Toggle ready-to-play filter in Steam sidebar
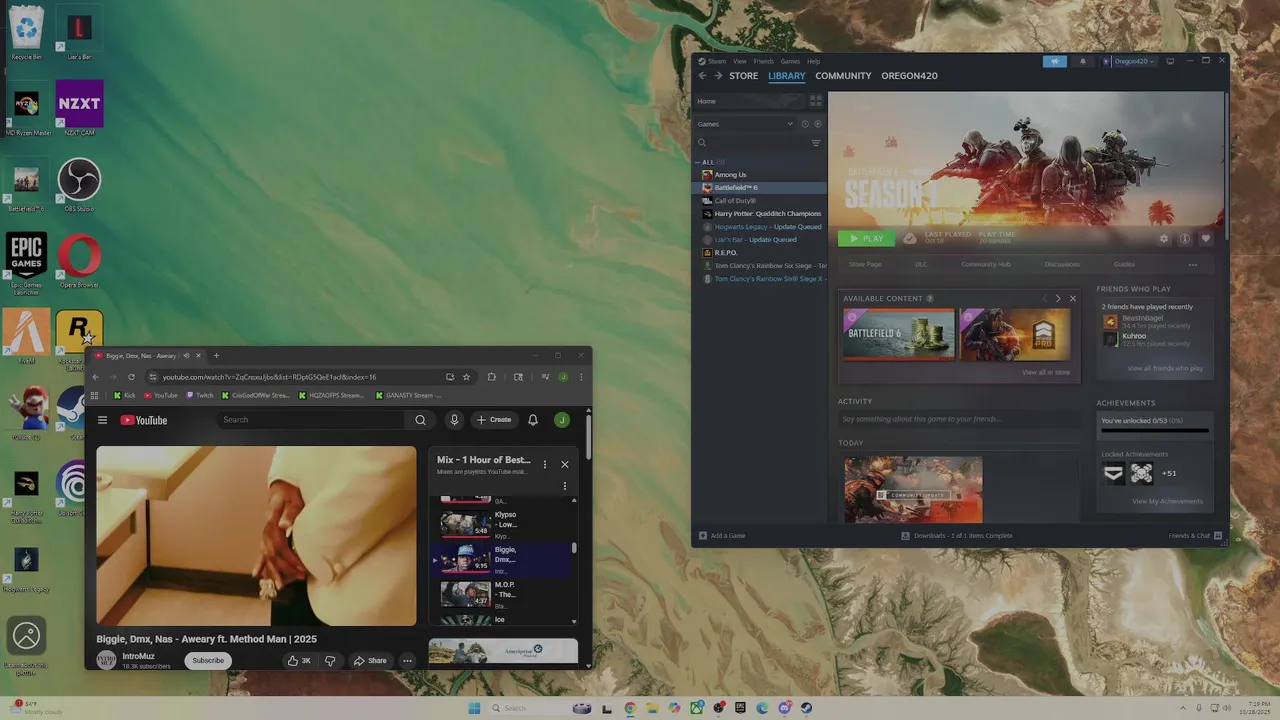This screenshot has height=720, width=1280. point(817,124)
